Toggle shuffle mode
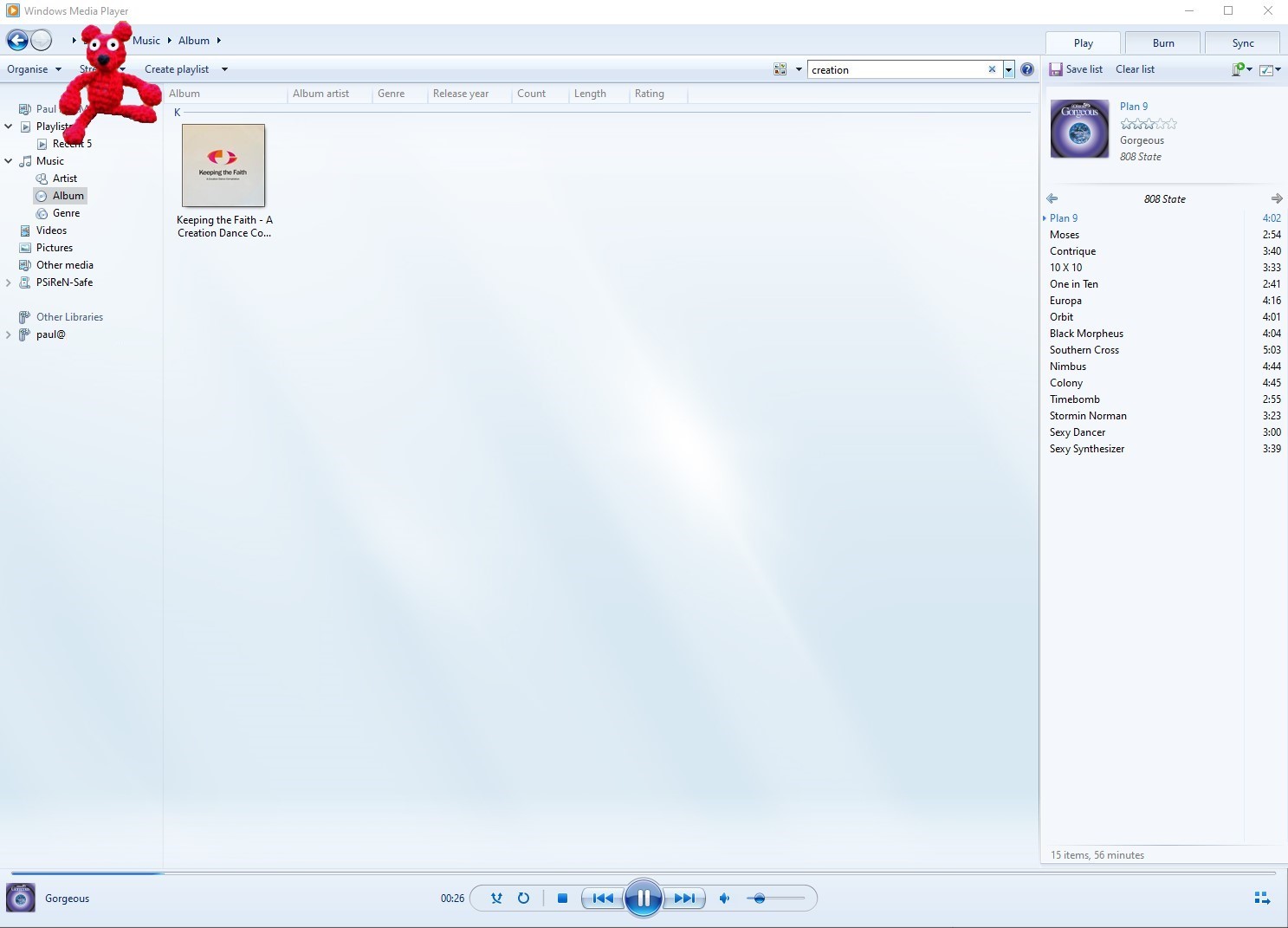Image resolution: width=1288 pixels, height=928 pixels. (496, 899)
